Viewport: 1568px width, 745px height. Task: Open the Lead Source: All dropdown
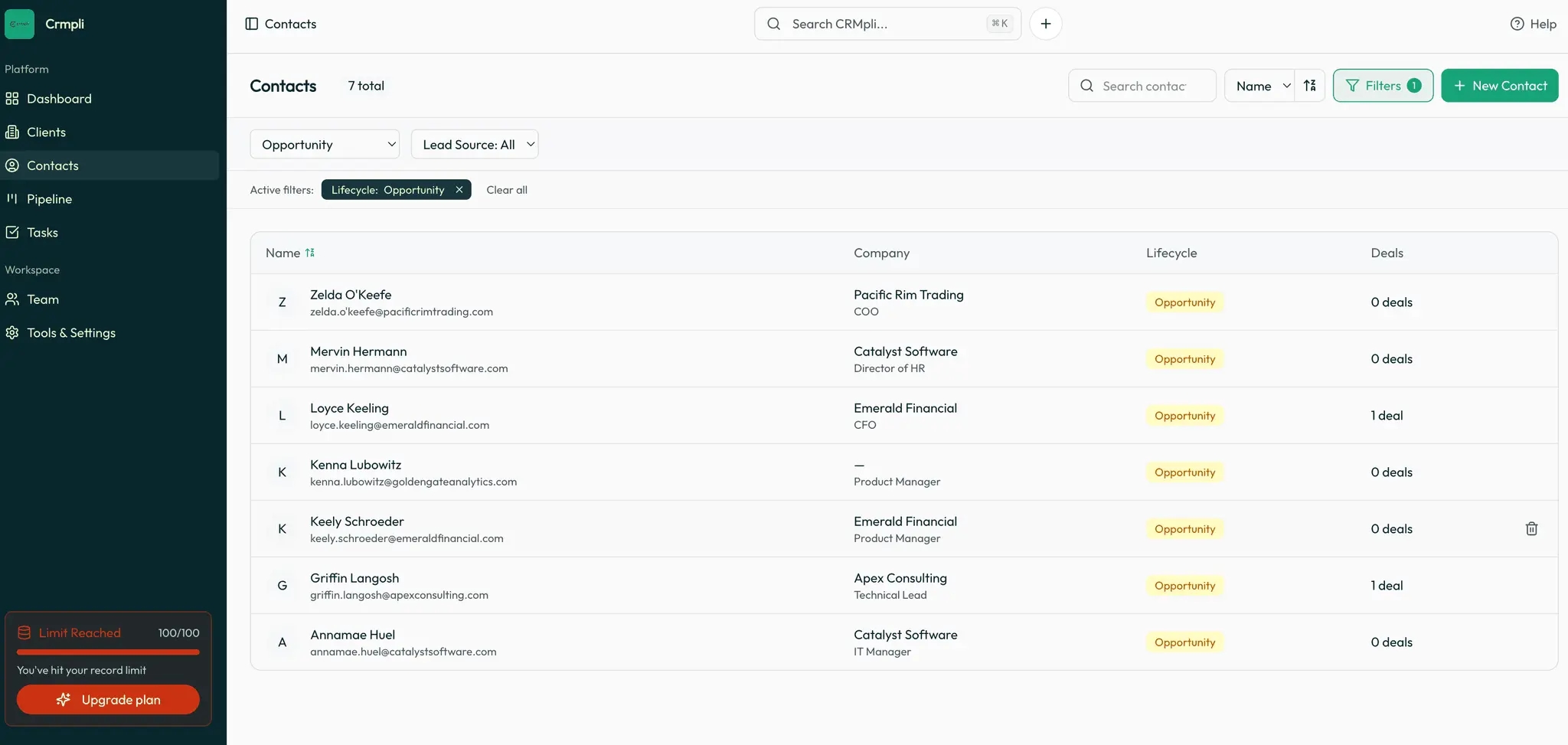(x=475, y=145)
